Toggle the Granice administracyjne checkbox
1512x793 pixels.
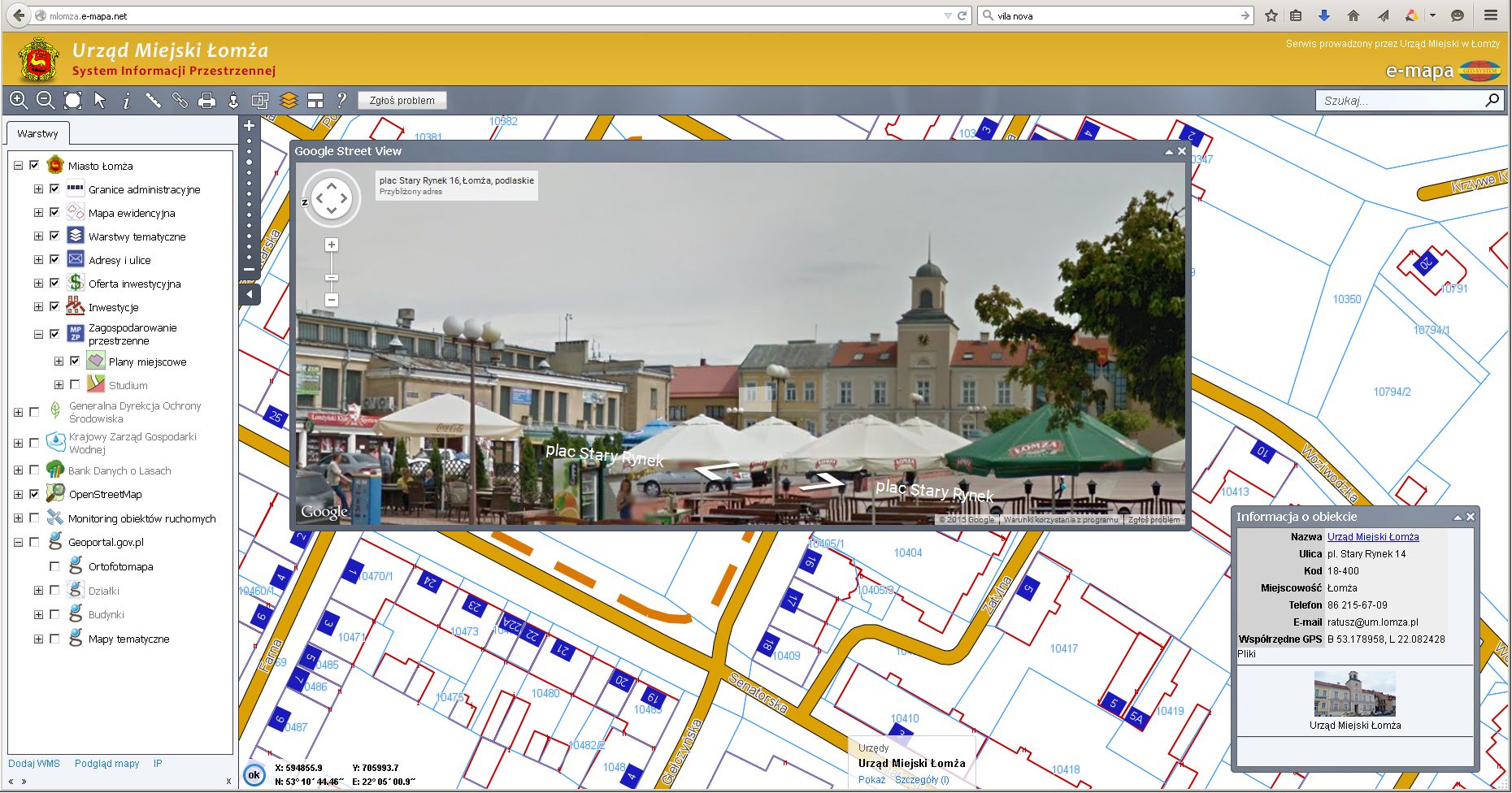coord(54,188)
